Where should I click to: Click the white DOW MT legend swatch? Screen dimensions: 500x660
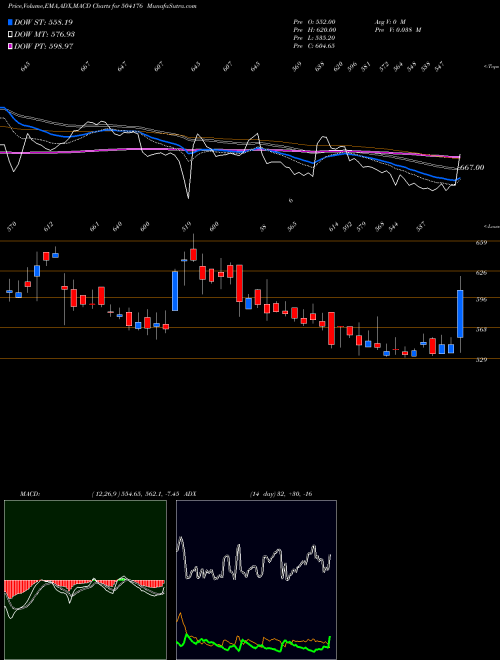(x=10, y=34)
